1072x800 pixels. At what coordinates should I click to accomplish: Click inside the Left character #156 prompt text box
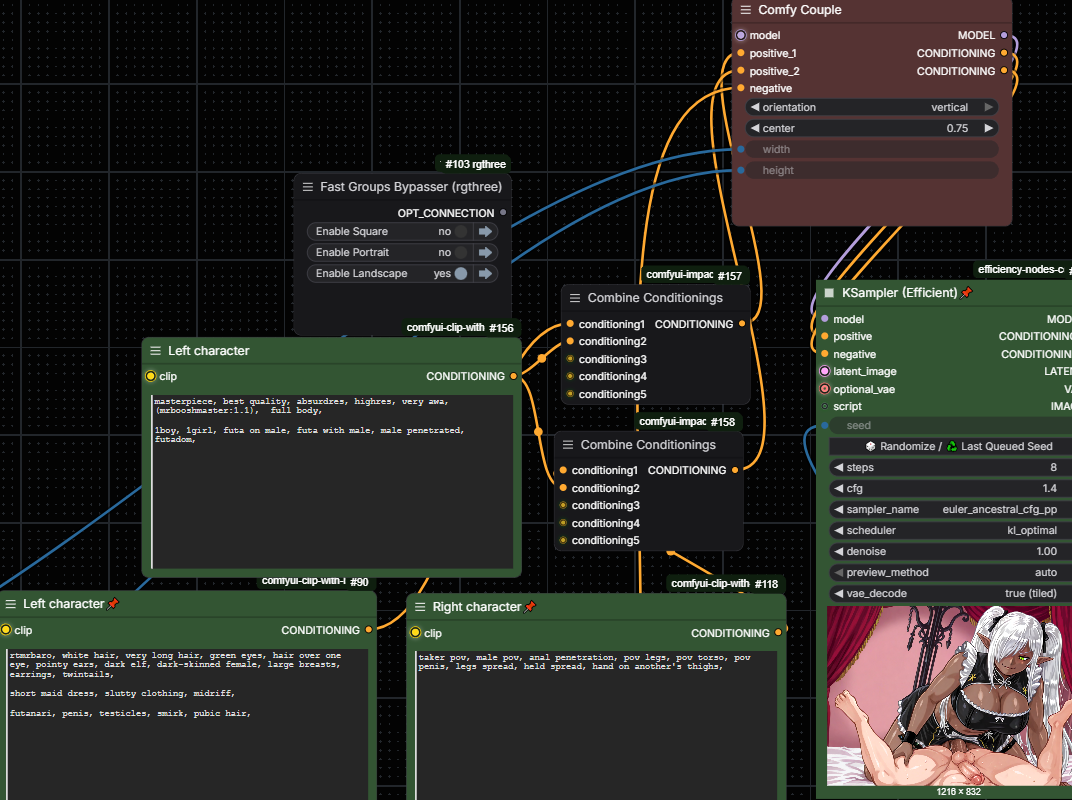(332, 480)
